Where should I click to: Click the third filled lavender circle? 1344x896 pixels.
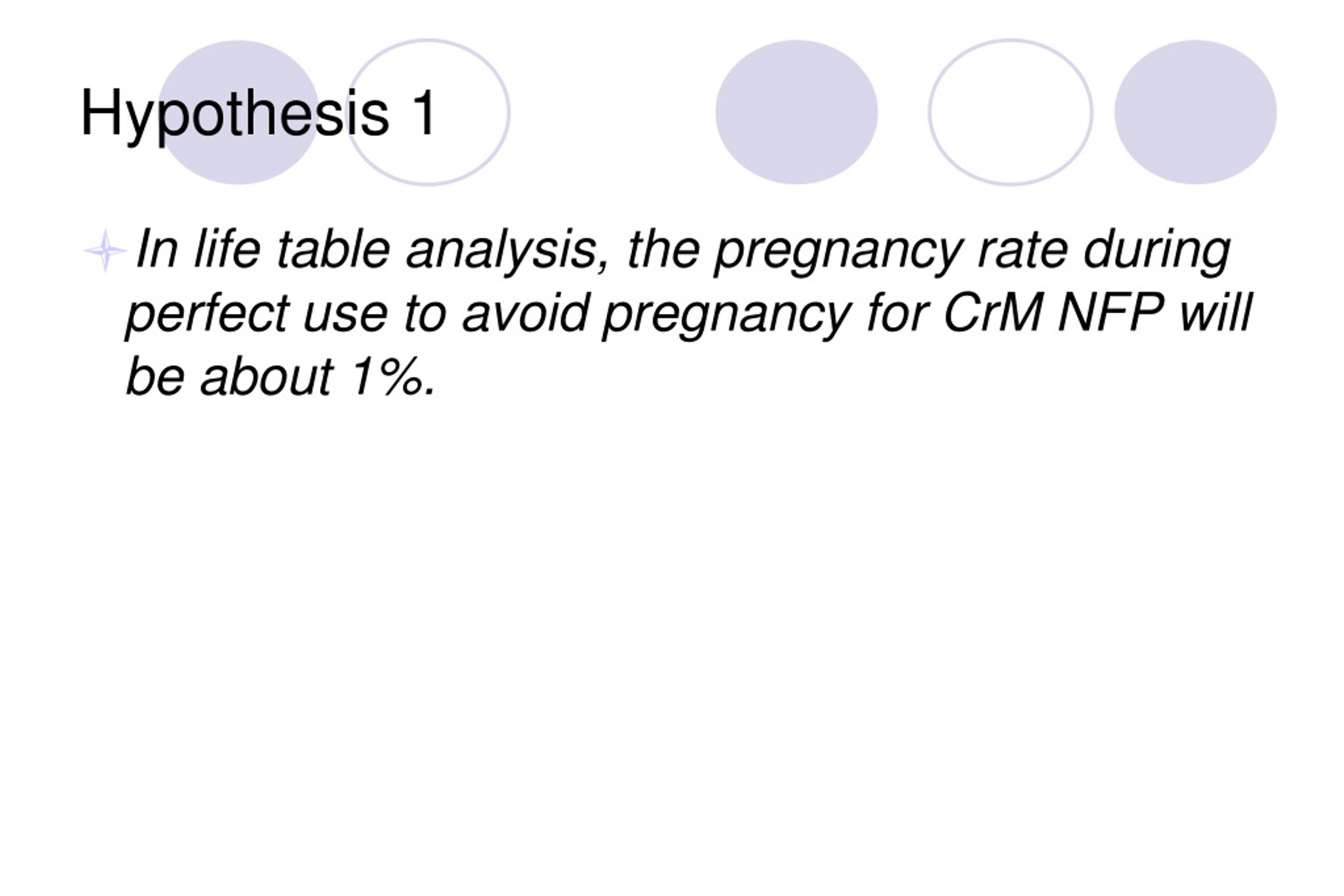click(796, 112)
